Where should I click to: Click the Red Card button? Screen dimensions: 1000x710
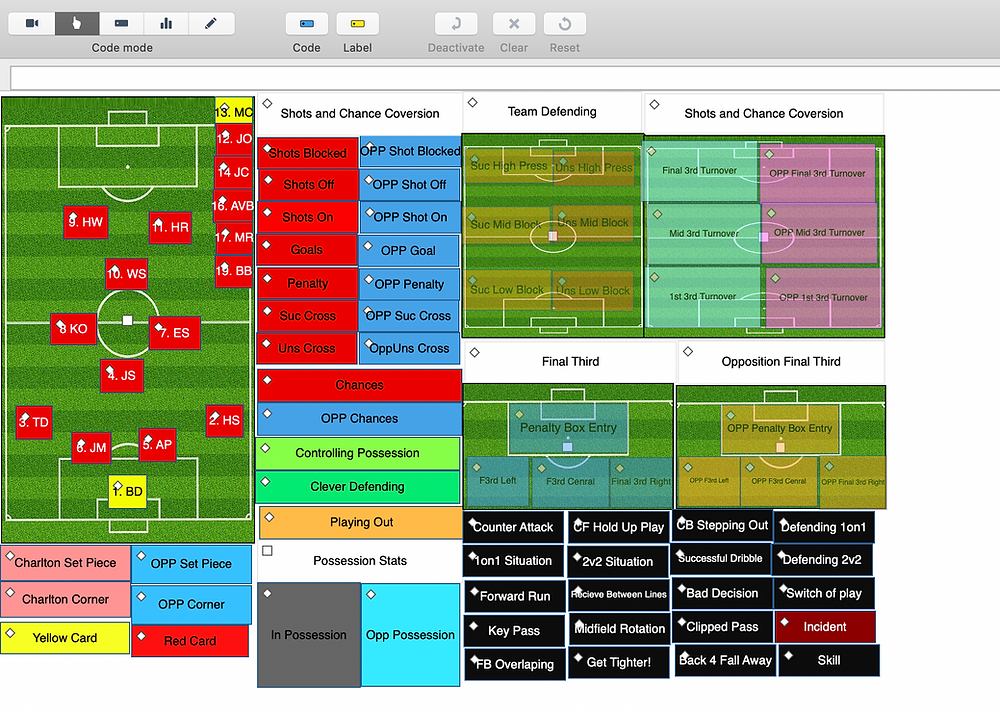[x=190, y=641]
